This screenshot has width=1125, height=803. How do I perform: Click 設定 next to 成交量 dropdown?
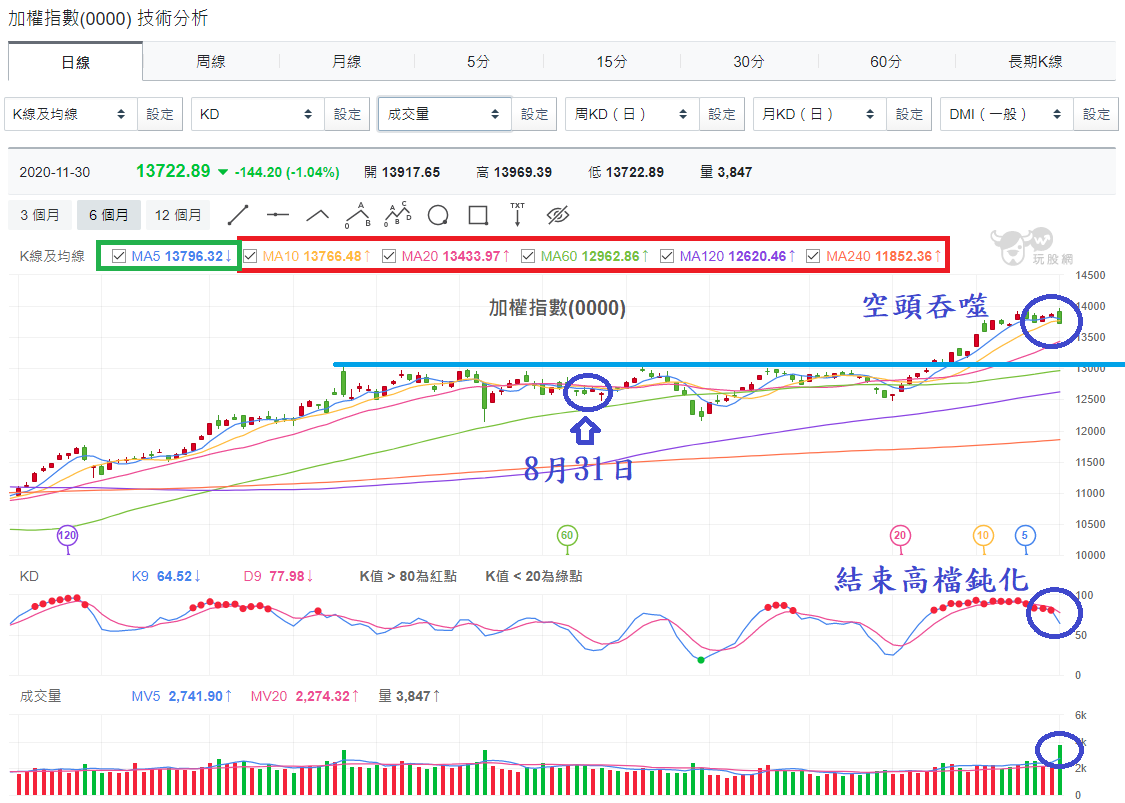(535, 114)
